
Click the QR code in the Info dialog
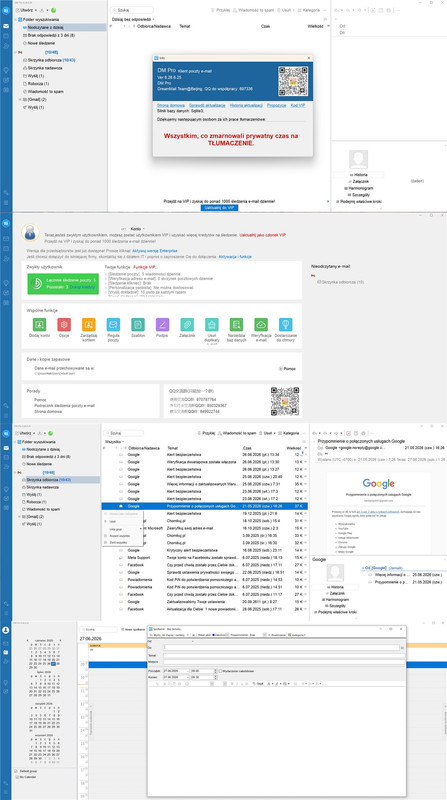[x=293, y=82]
